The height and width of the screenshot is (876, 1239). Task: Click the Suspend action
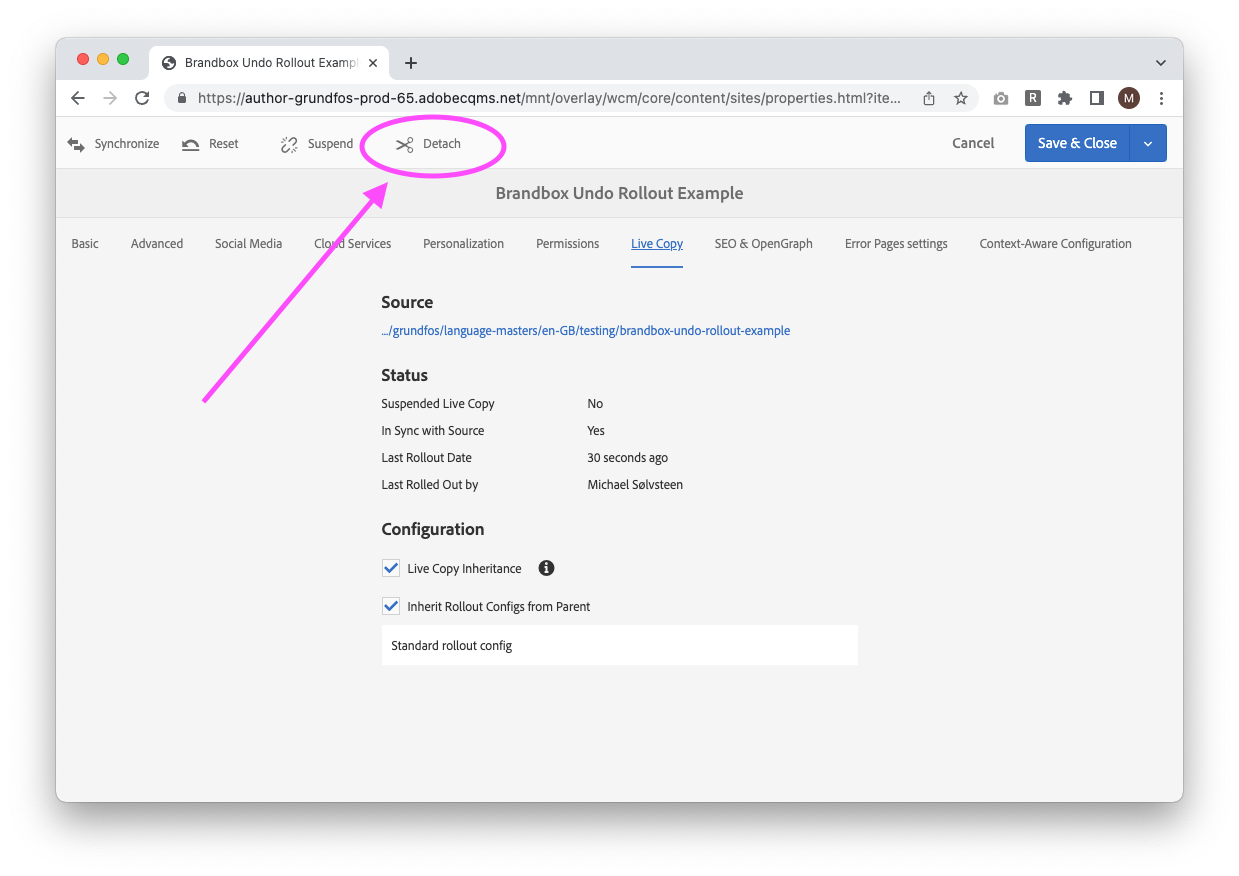pos(316,144)
